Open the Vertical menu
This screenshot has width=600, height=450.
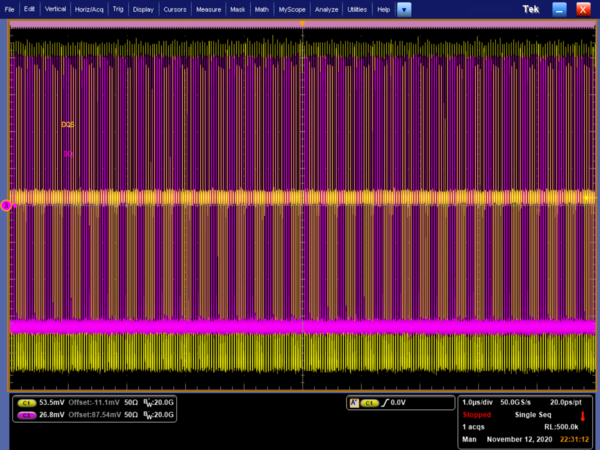(x=55, y=9)
